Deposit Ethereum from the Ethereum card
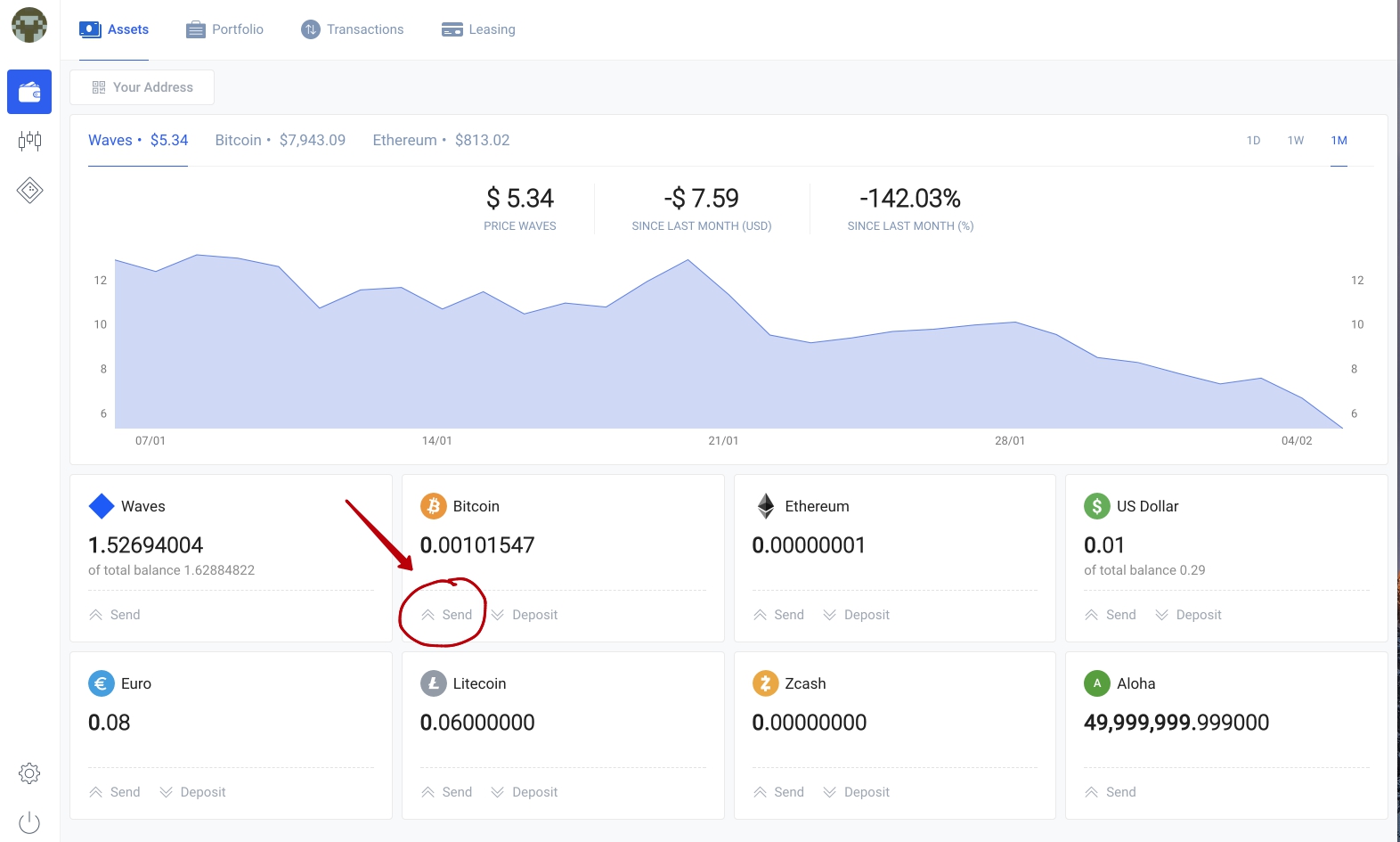The image size is (1400, 842). coord(857,615)
